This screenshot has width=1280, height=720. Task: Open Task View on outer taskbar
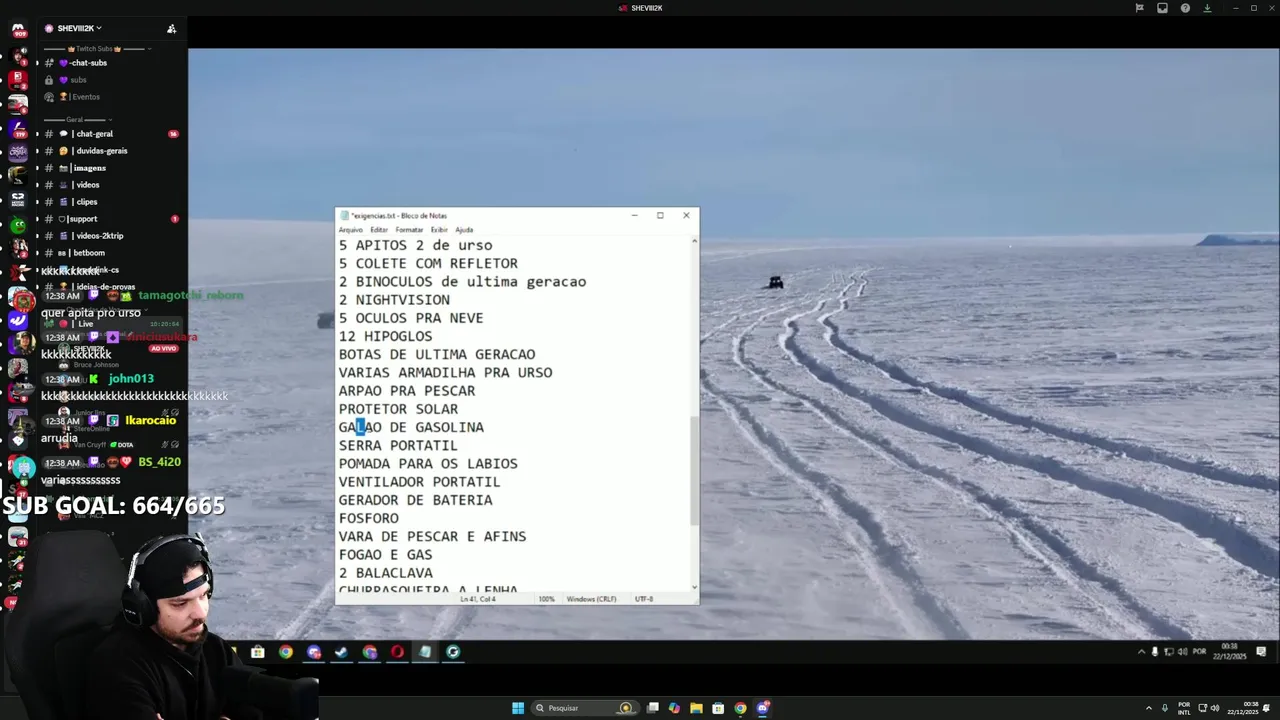coord(653,708)
